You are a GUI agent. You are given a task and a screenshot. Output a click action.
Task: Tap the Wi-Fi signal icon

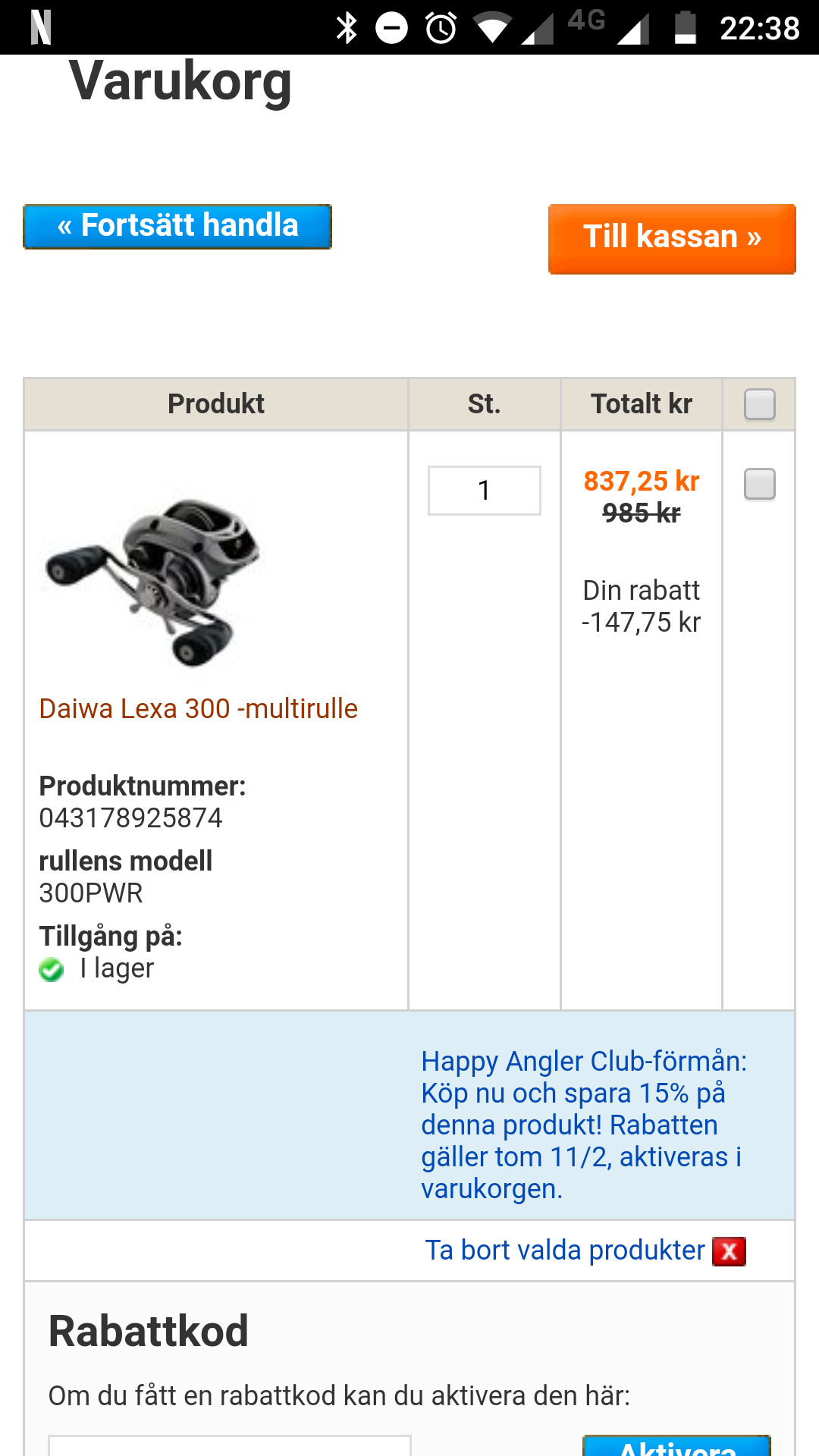[491, 28]
